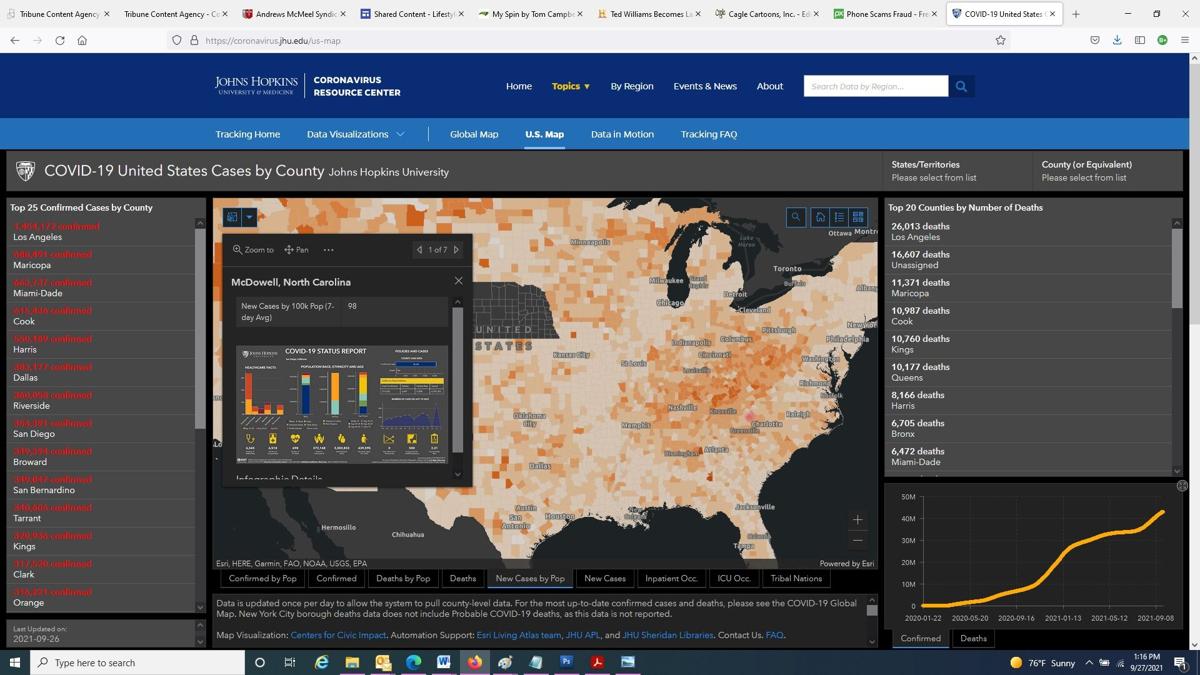Click the Tracking FAQ navigation link
The image size is (1200, 675).
(x=708, y=134)
